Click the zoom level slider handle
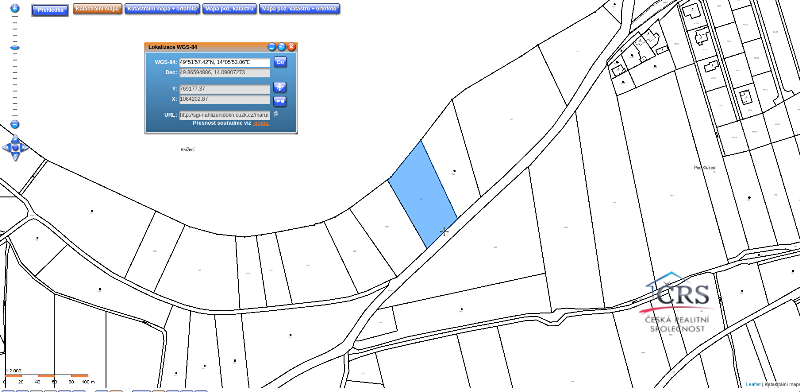The height and width of the screenshot is (392, 800). 15,47
